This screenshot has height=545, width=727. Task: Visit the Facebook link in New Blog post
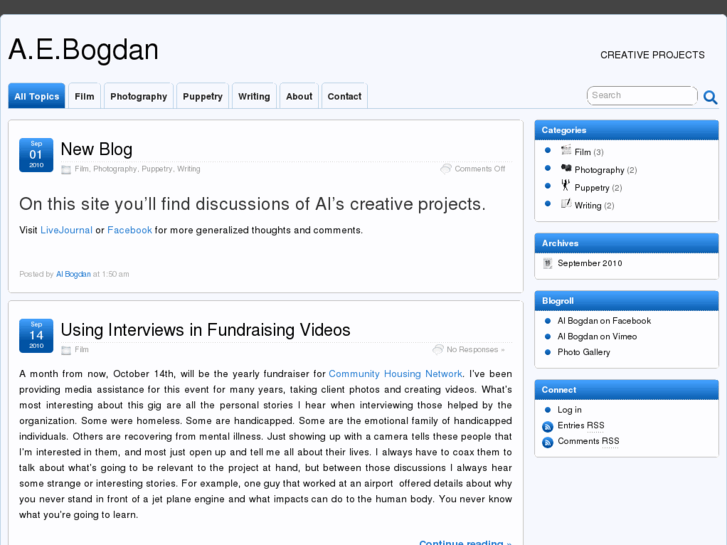pyautogui.click(x=129, y=230)
